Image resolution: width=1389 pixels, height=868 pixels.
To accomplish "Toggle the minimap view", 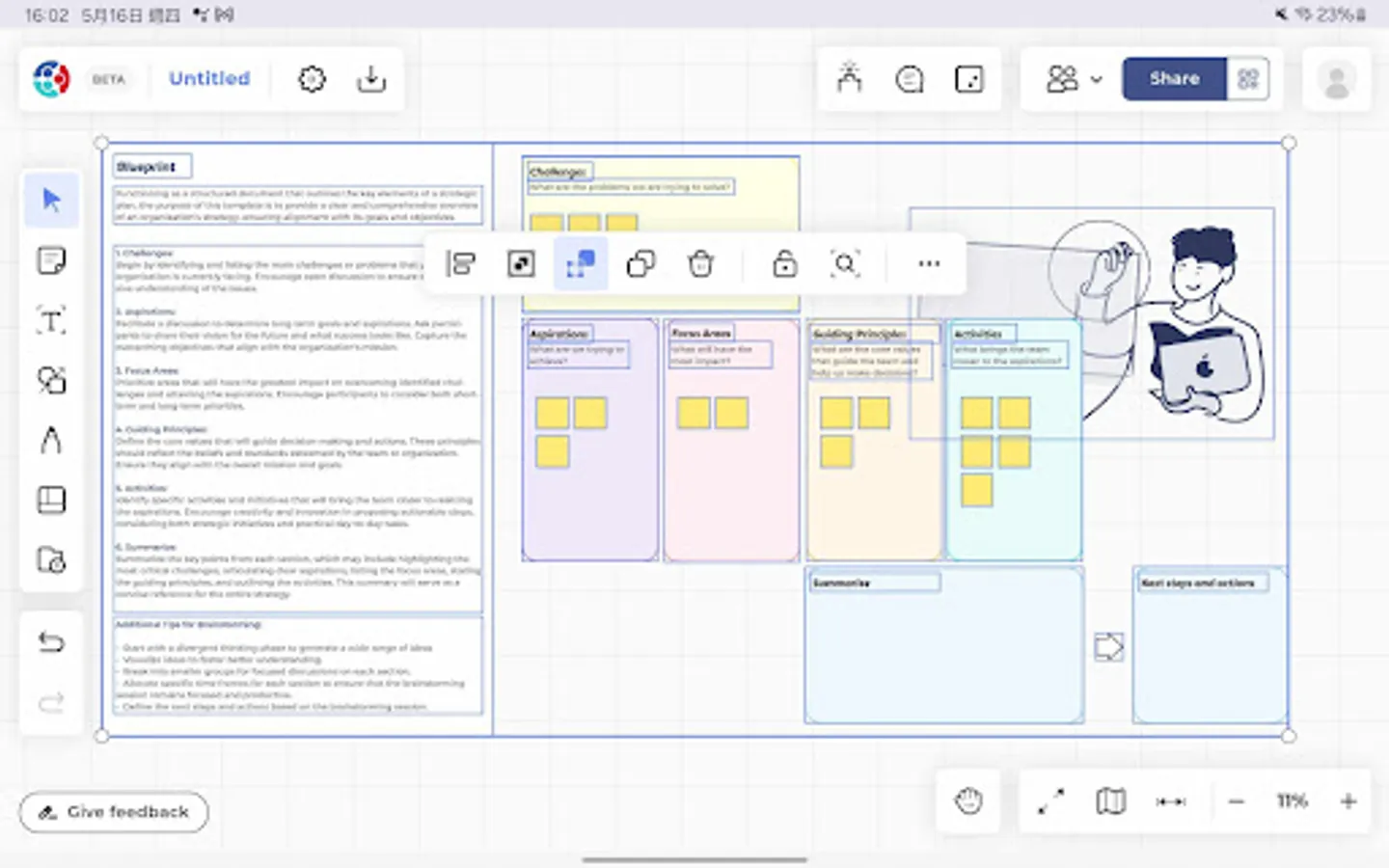I will pos(1110,800).
